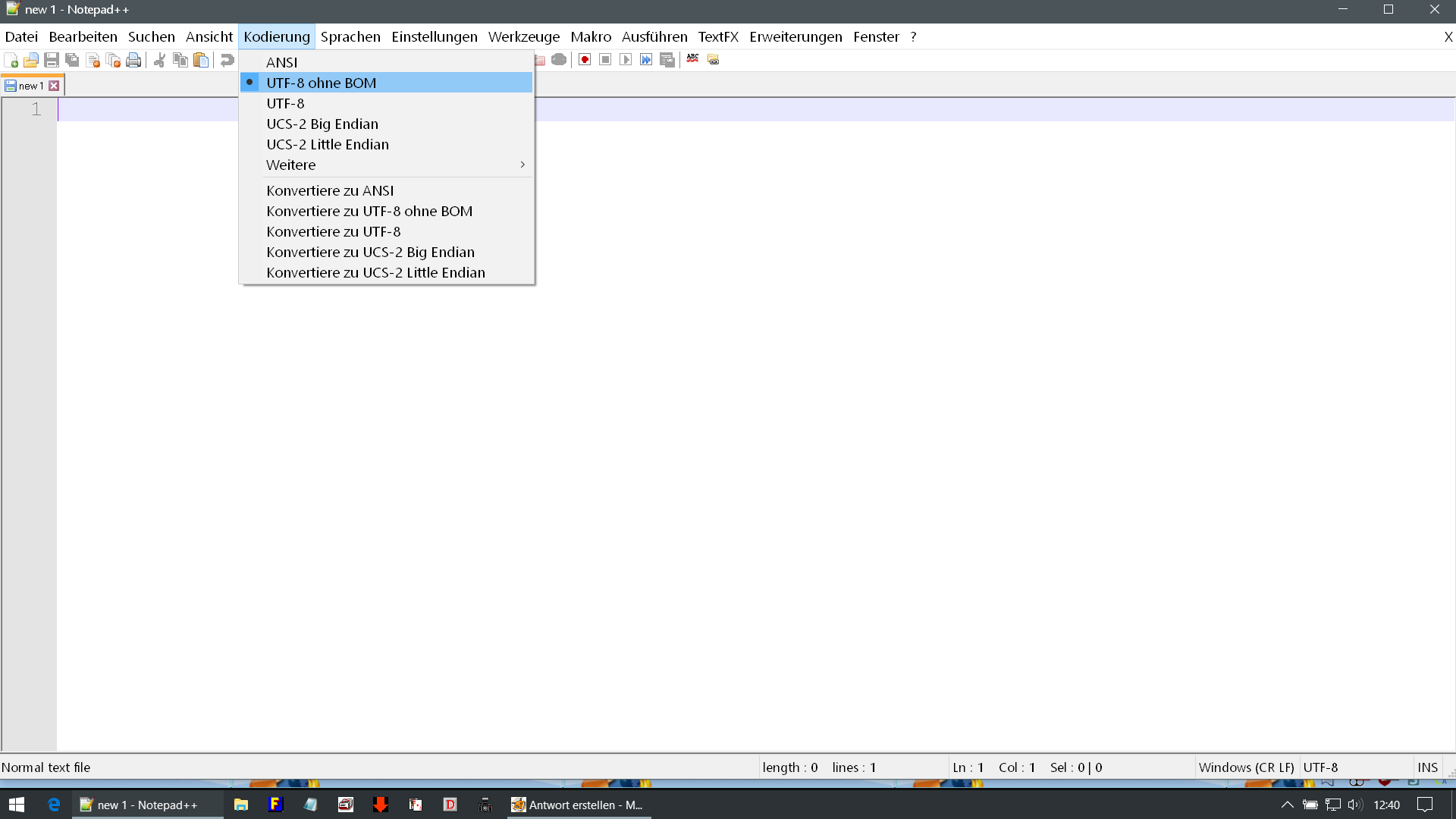1456x819 pixels.
Task: Open the Sprachen menu
Action: pyautogui.click(x=350, y=36)
